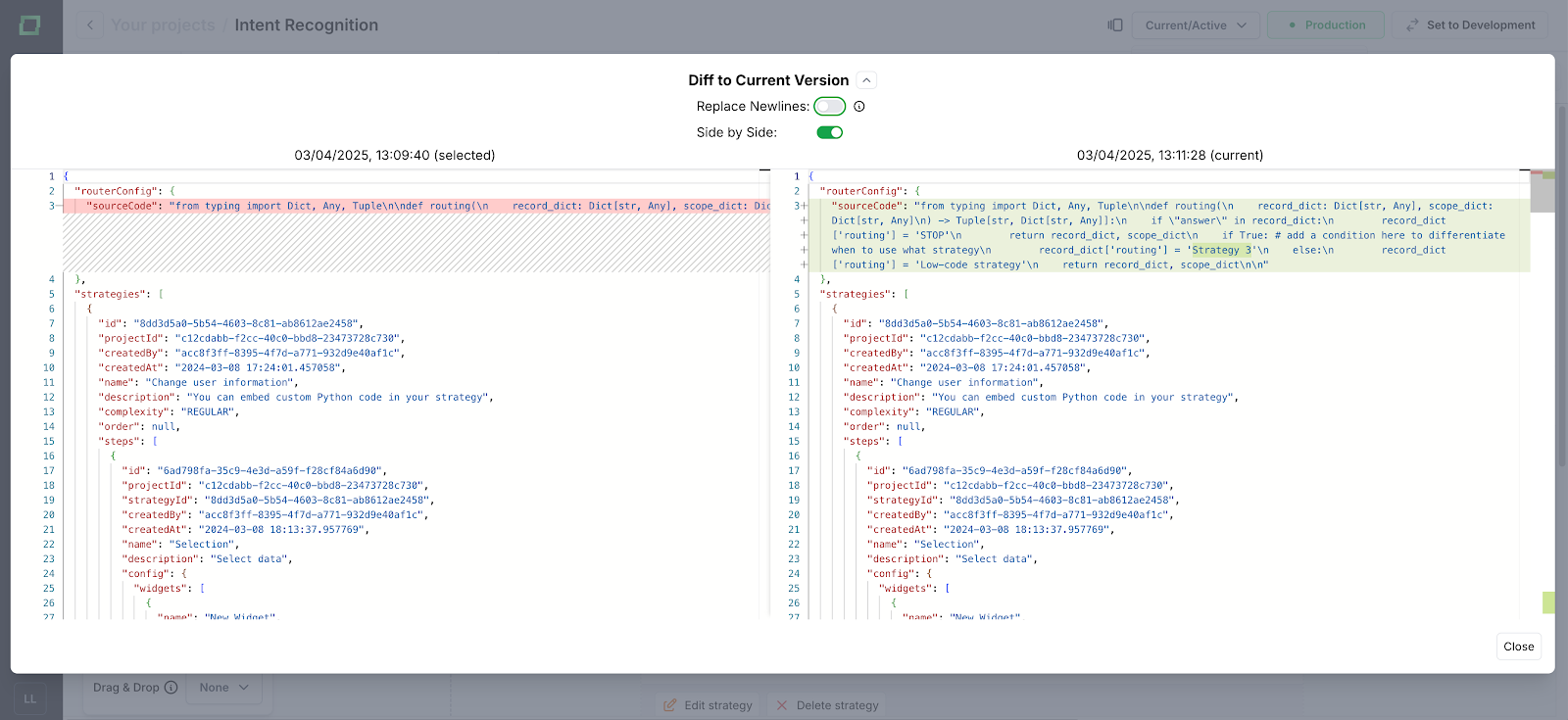1568x720 pixels.
Task: Click line number 17 in the left pane gutter
Action: tap(48, 471)
